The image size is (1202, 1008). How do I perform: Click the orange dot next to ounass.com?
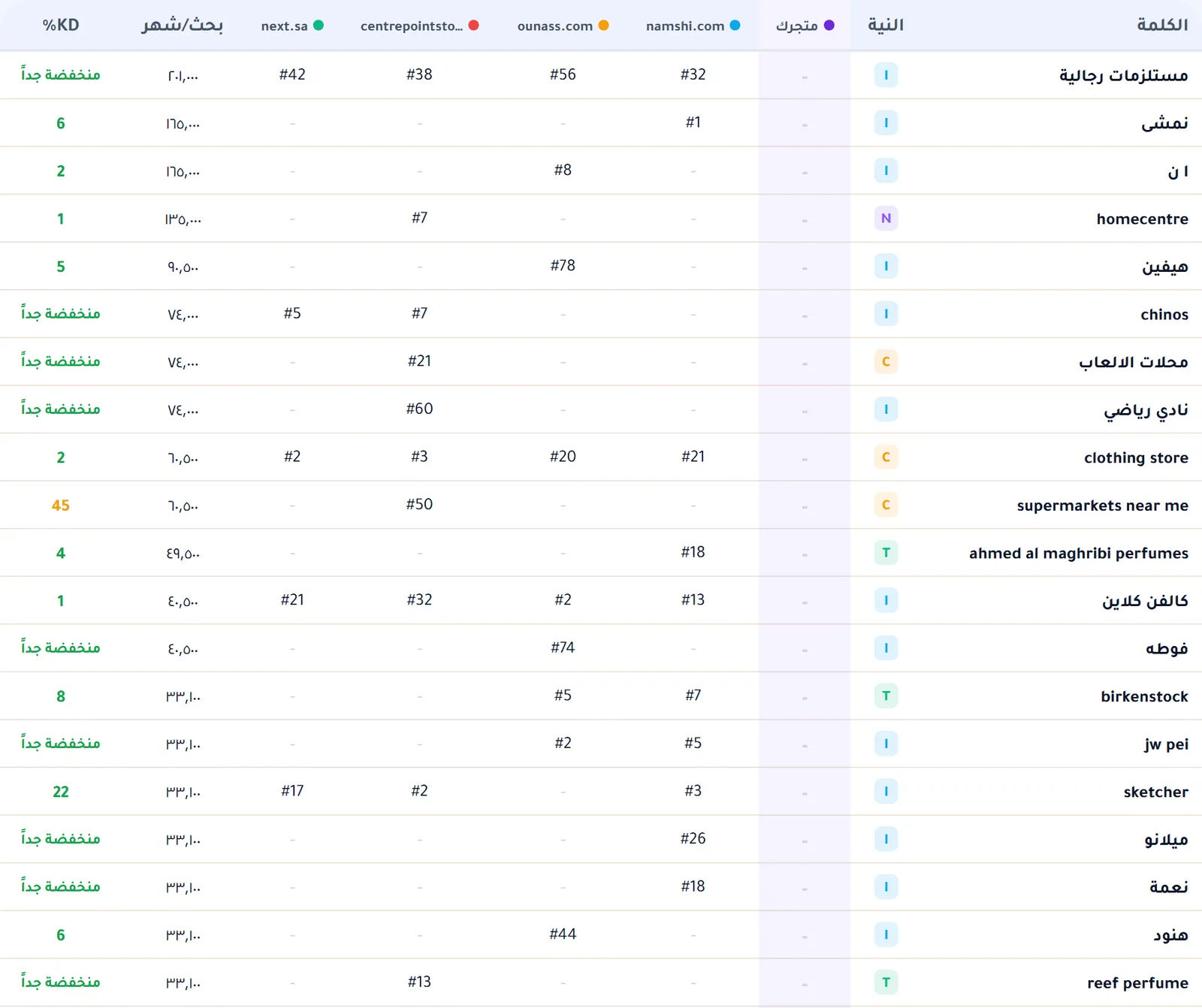point(603,25)
